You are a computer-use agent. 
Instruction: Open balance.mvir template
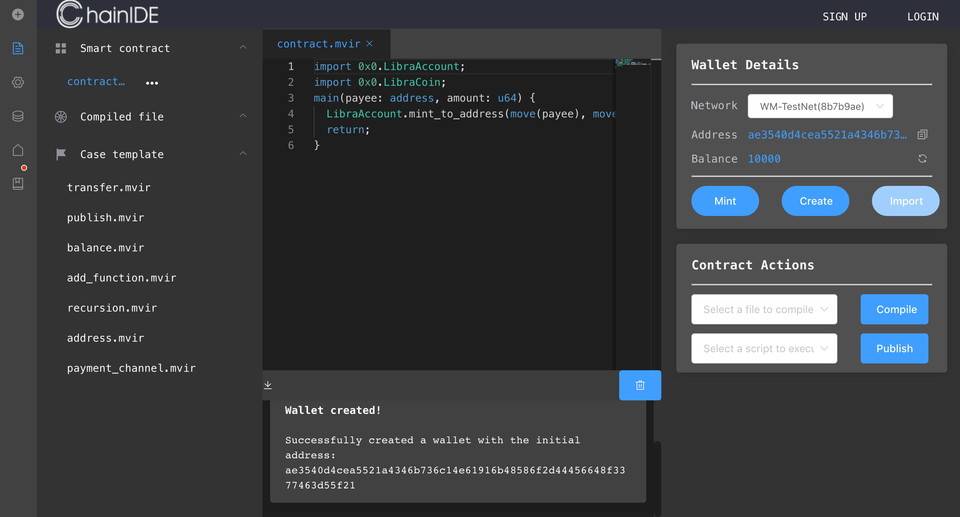(105, 247)
